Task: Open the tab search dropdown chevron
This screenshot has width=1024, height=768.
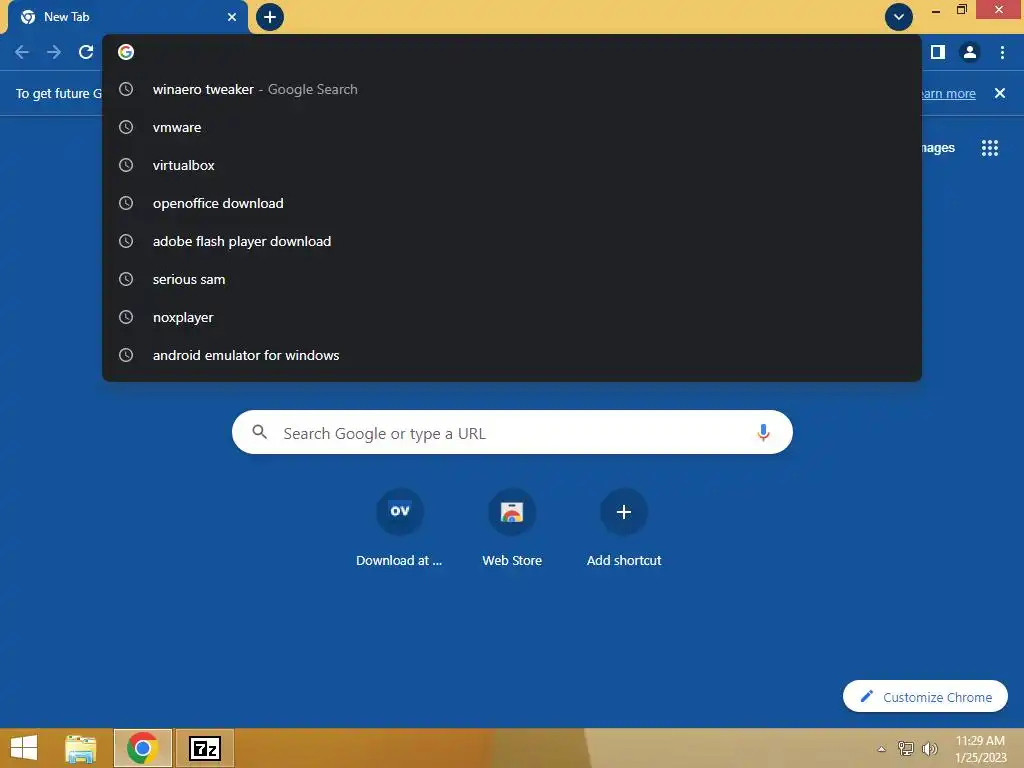Action: coord(899,17)
